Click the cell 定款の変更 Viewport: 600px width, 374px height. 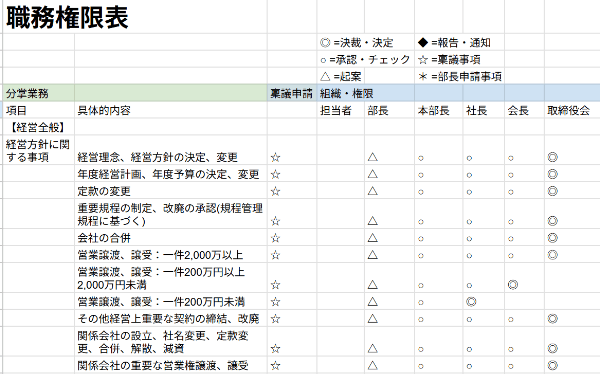click(x=171, y=191)
